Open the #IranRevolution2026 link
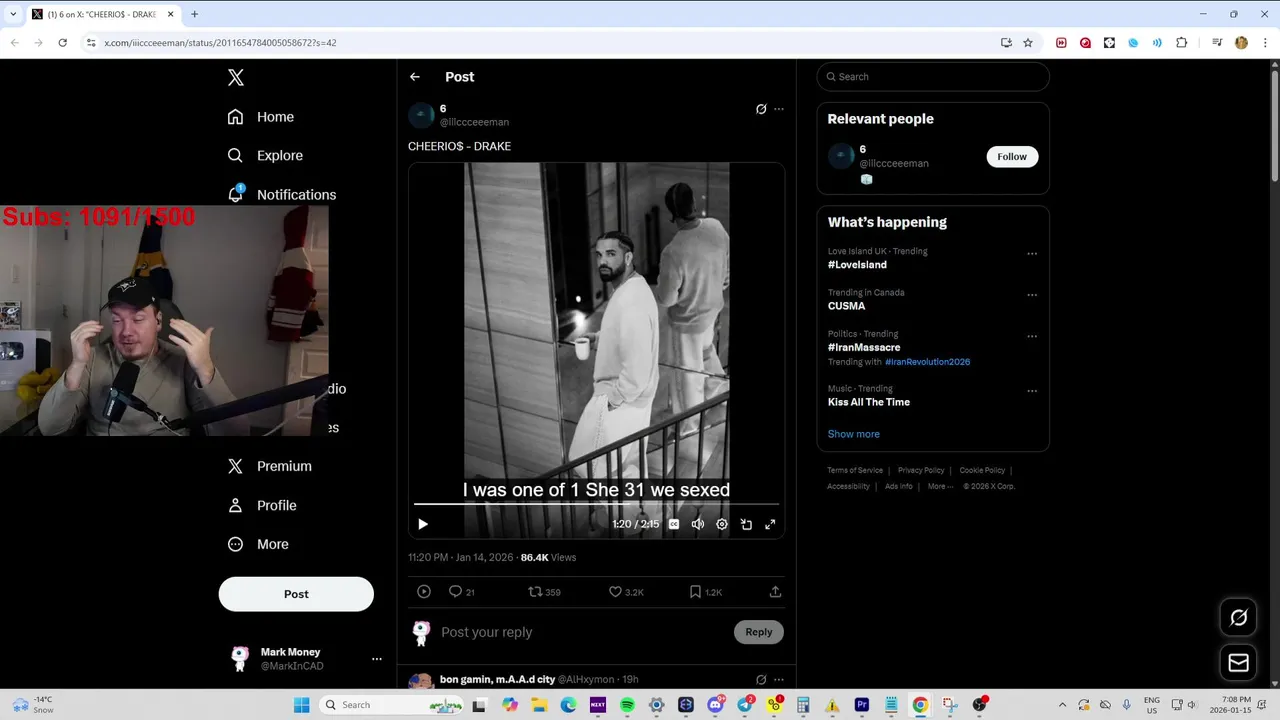This screenshot has height=720, width=1280. [927, 362]
